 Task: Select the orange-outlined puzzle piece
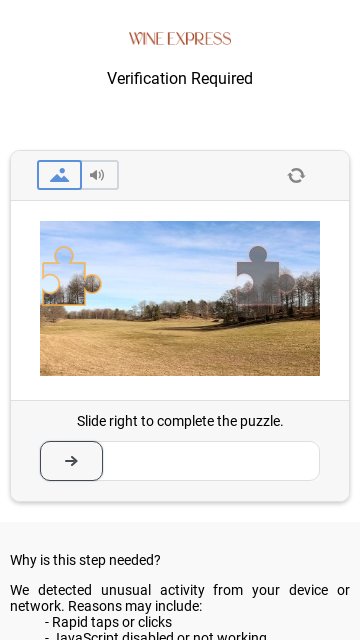tap(71, 276)
